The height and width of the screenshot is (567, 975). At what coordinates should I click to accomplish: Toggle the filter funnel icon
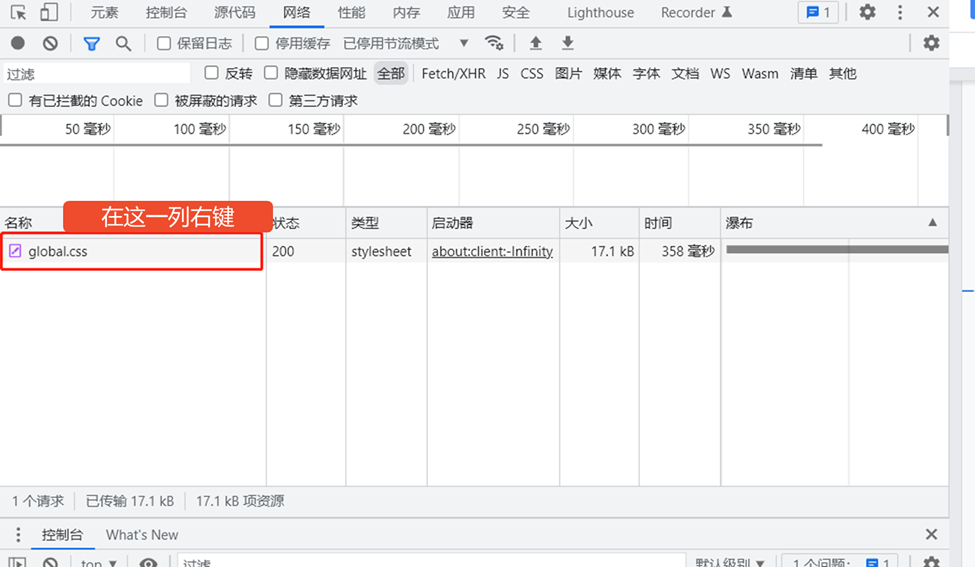(91, 44)
